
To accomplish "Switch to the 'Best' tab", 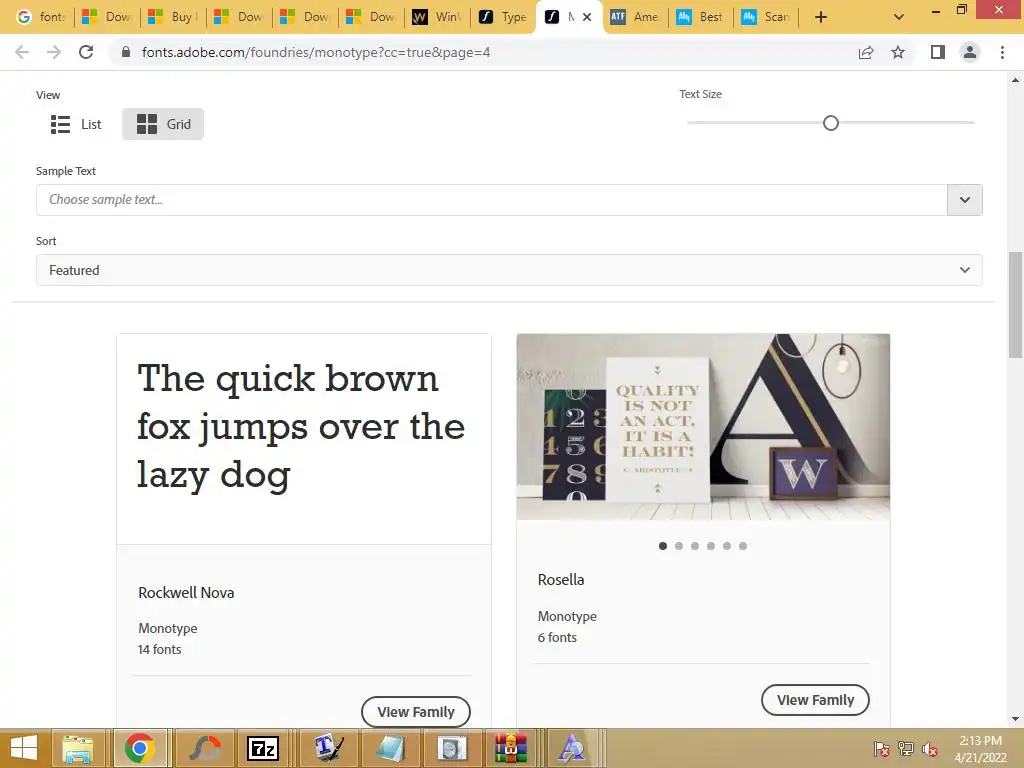I will [x=701, y=17].
